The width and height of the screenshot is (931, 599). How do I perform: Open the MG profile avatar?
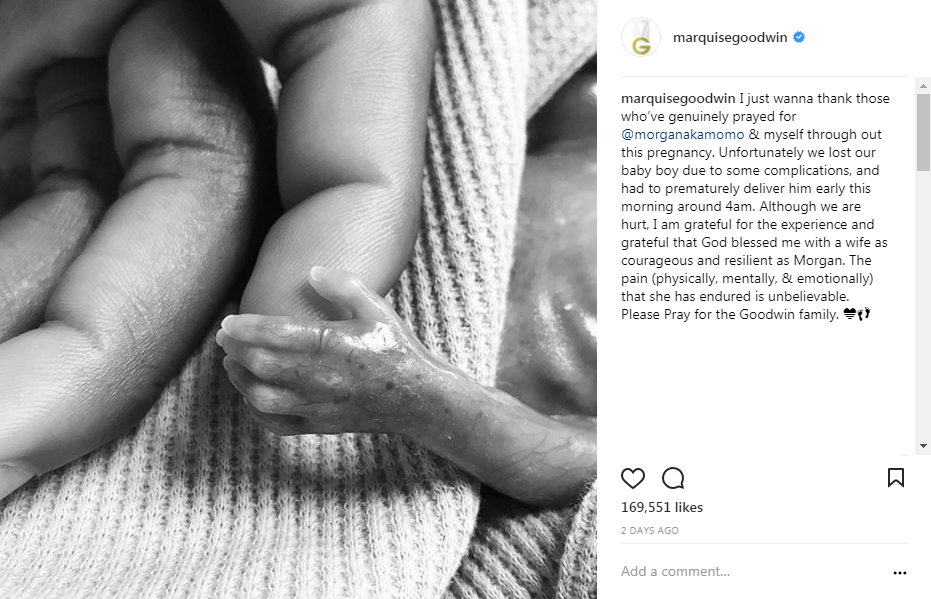tap(641, 37)
